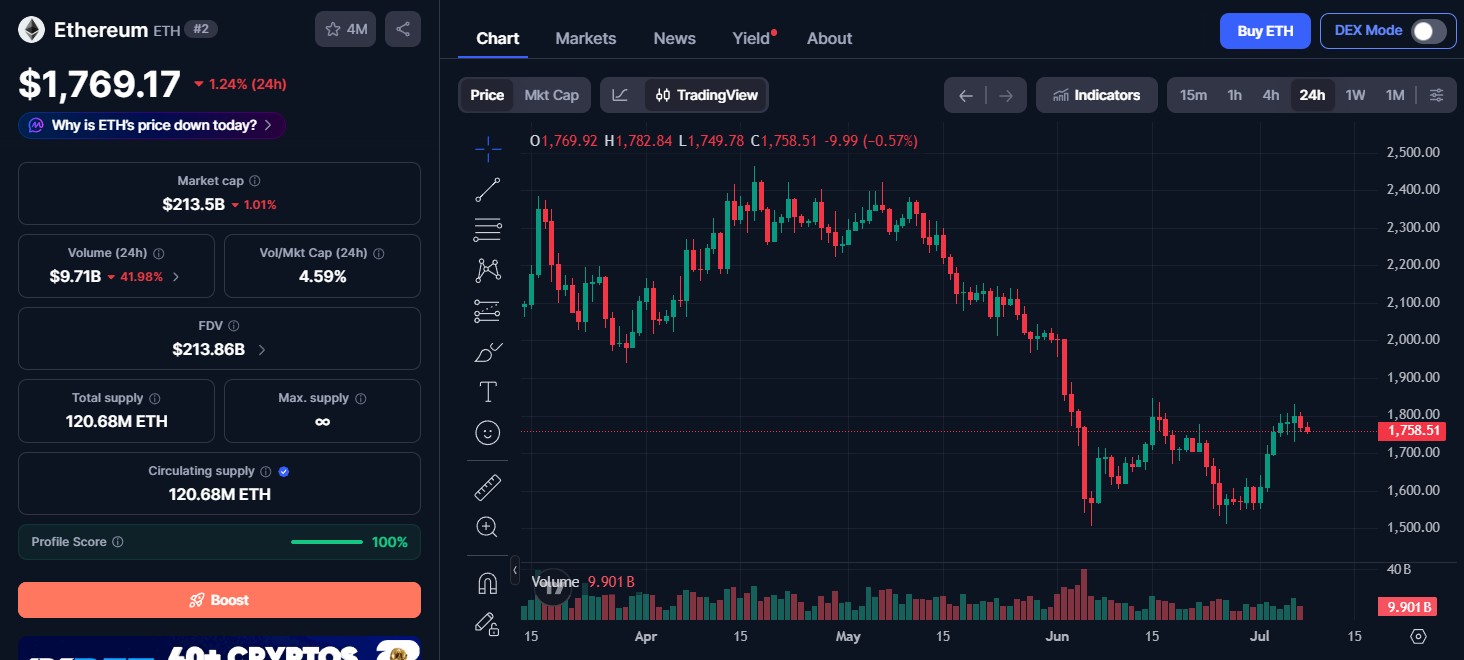
Task: Set interval to 24h
Action: (1312, 95)
